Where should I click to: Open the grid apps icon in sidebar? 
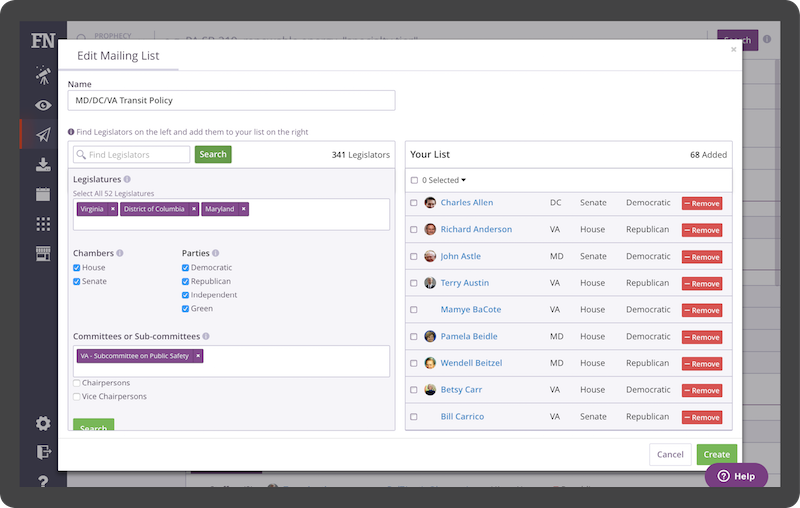(43, 224)
